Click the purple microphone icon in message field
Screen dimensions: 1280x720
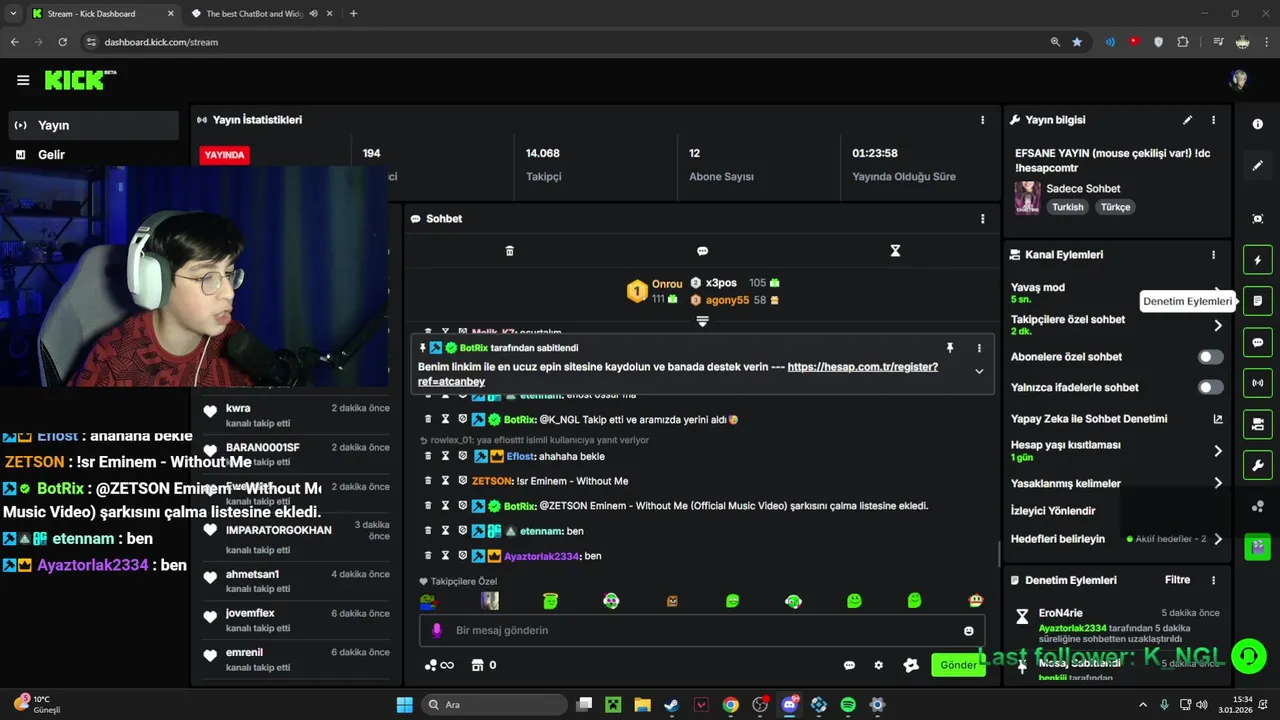point(436,631)
